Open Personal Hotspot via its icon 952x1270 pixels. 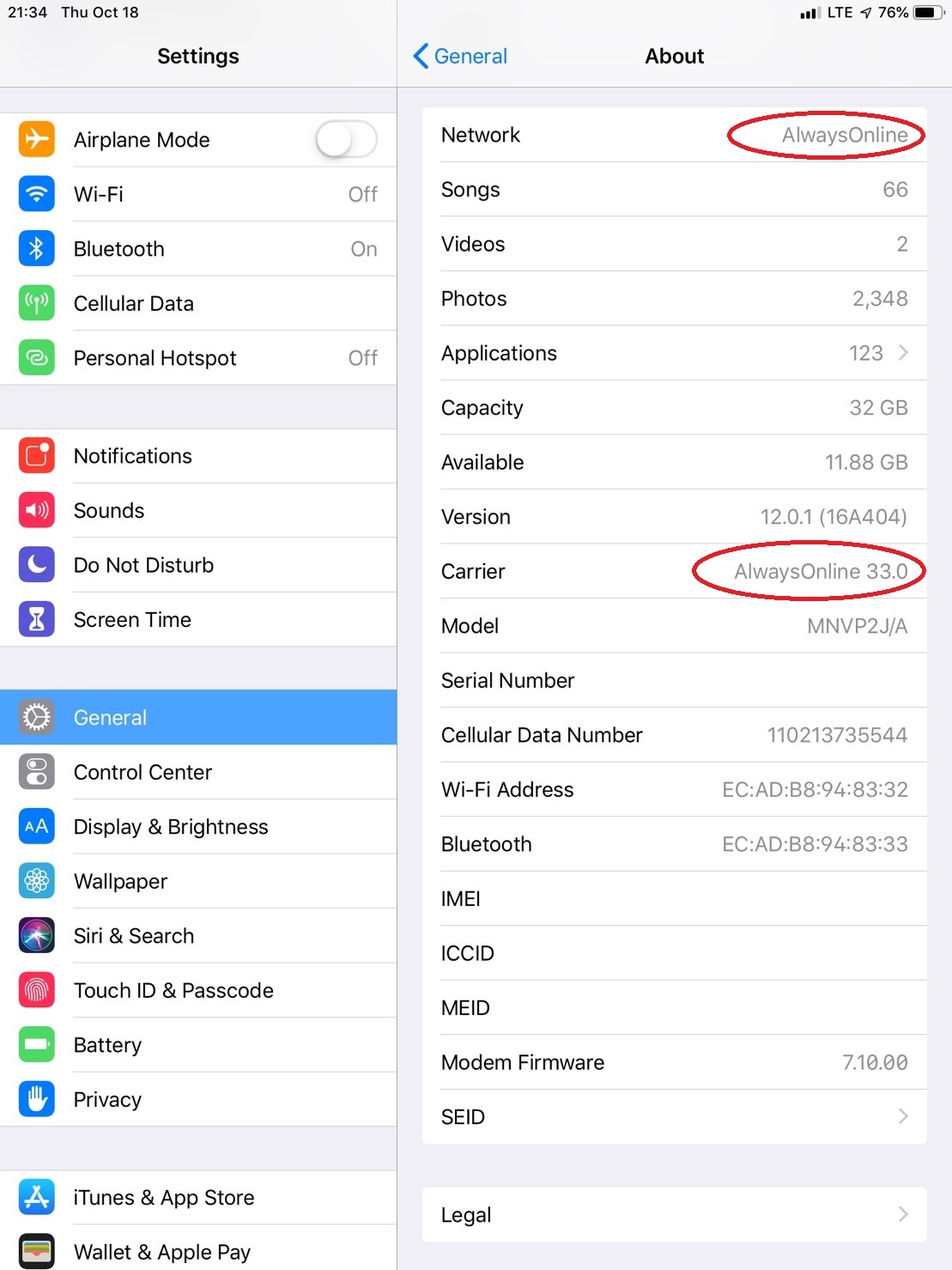point(37,358)
